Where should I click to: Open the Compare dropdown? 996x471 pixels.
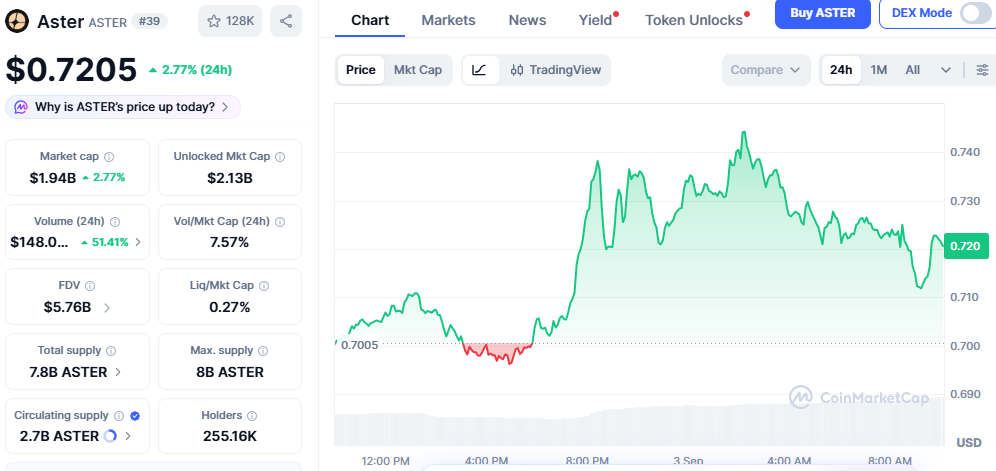[x=766, y=70]
